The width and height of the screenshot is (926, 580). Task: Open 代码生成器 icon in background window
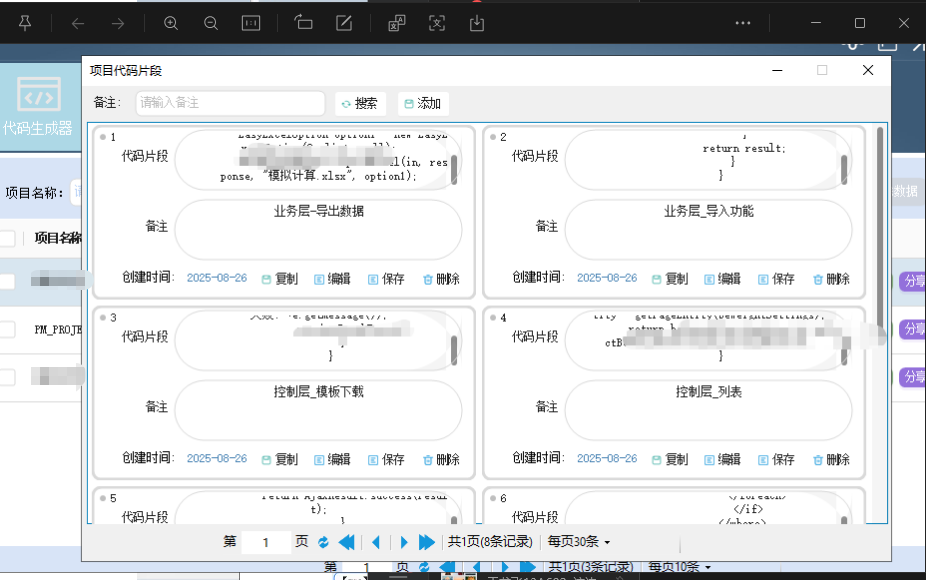click(x=38, y=105)
